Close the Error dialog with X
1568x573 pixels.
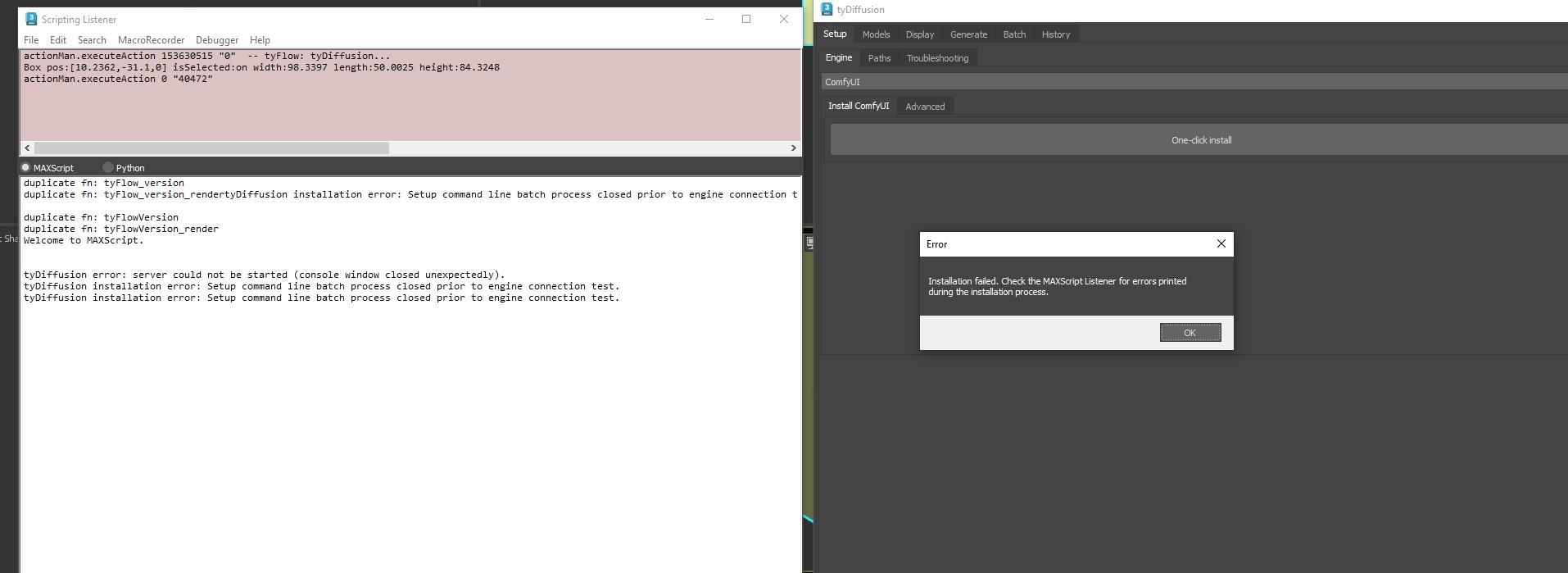click(1221, 243)
